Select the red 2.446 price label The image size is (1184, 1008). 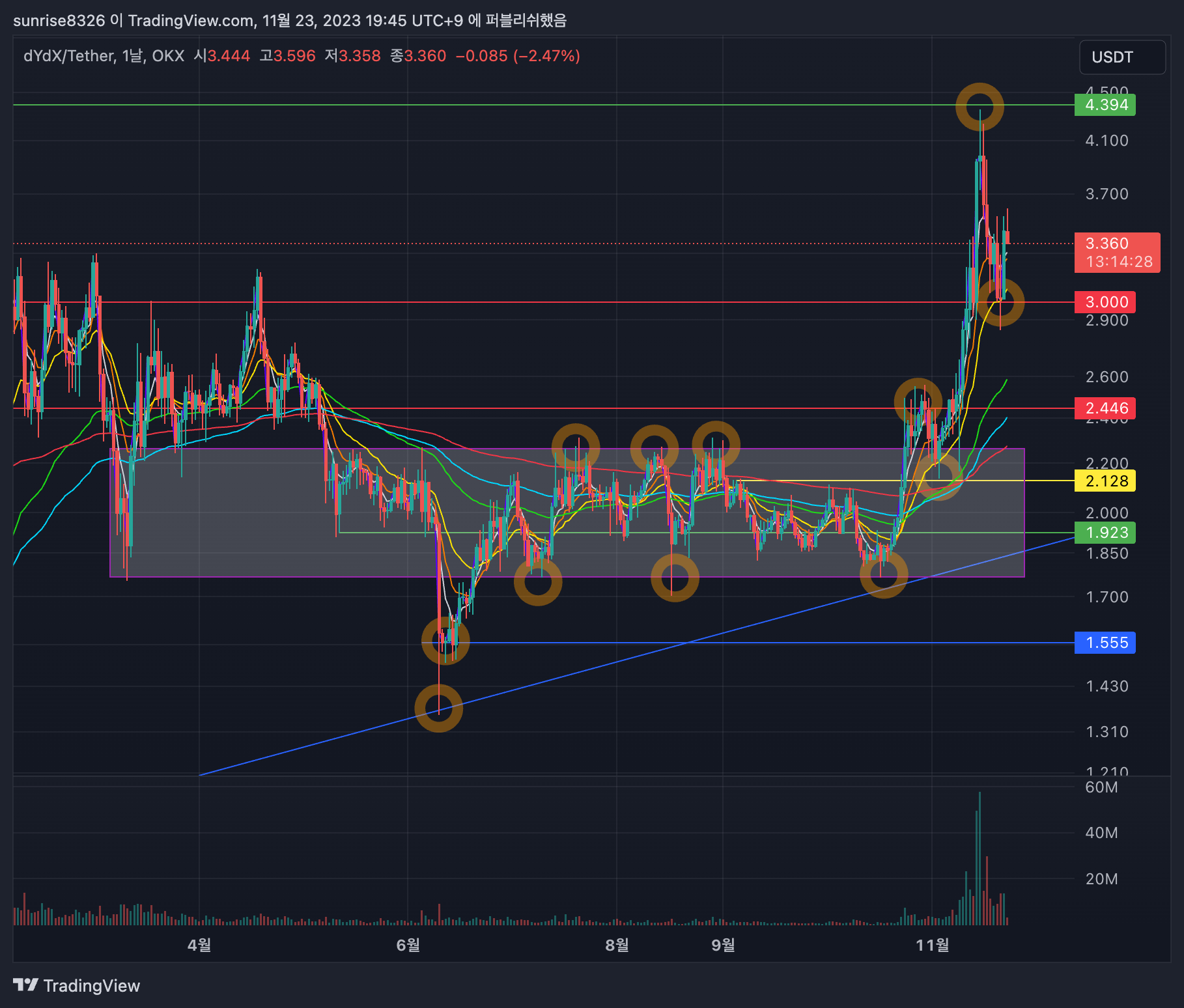[1105, 408]
